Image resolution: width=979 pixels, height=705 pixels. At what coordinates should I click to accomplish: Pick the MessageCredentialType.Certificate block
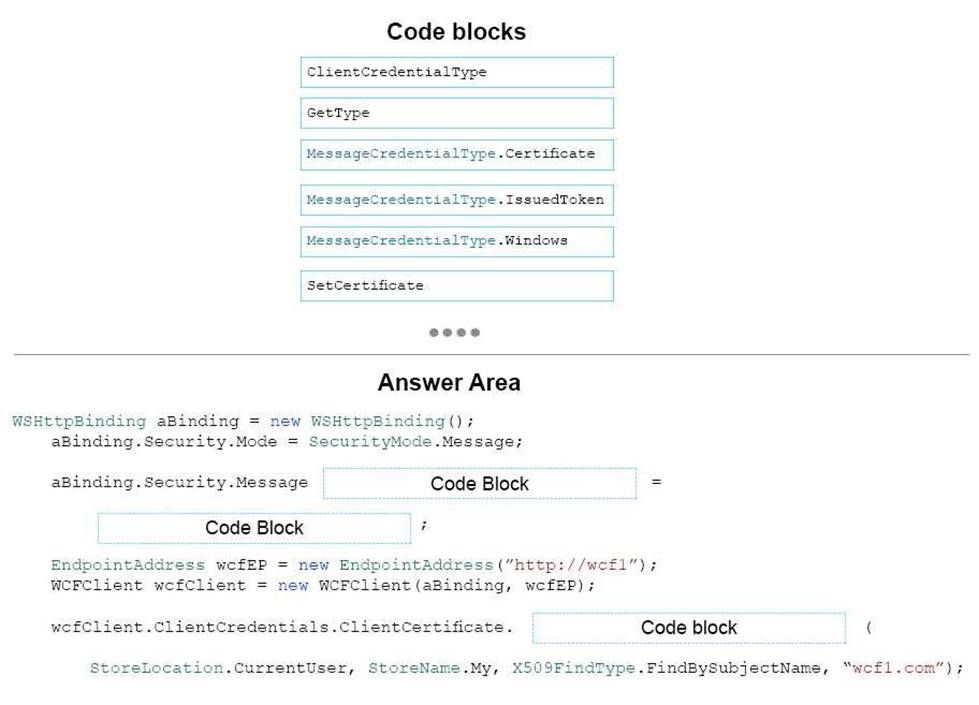coord(456,154)
